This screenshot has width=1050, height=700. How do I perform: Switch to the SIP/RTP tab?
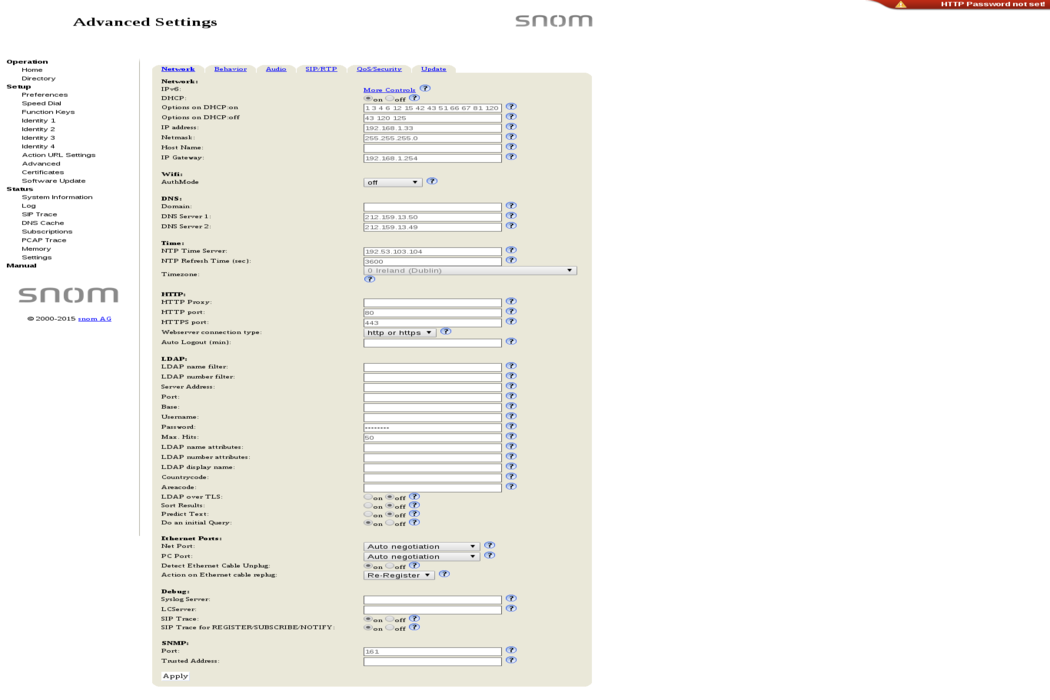click(320, 69)
